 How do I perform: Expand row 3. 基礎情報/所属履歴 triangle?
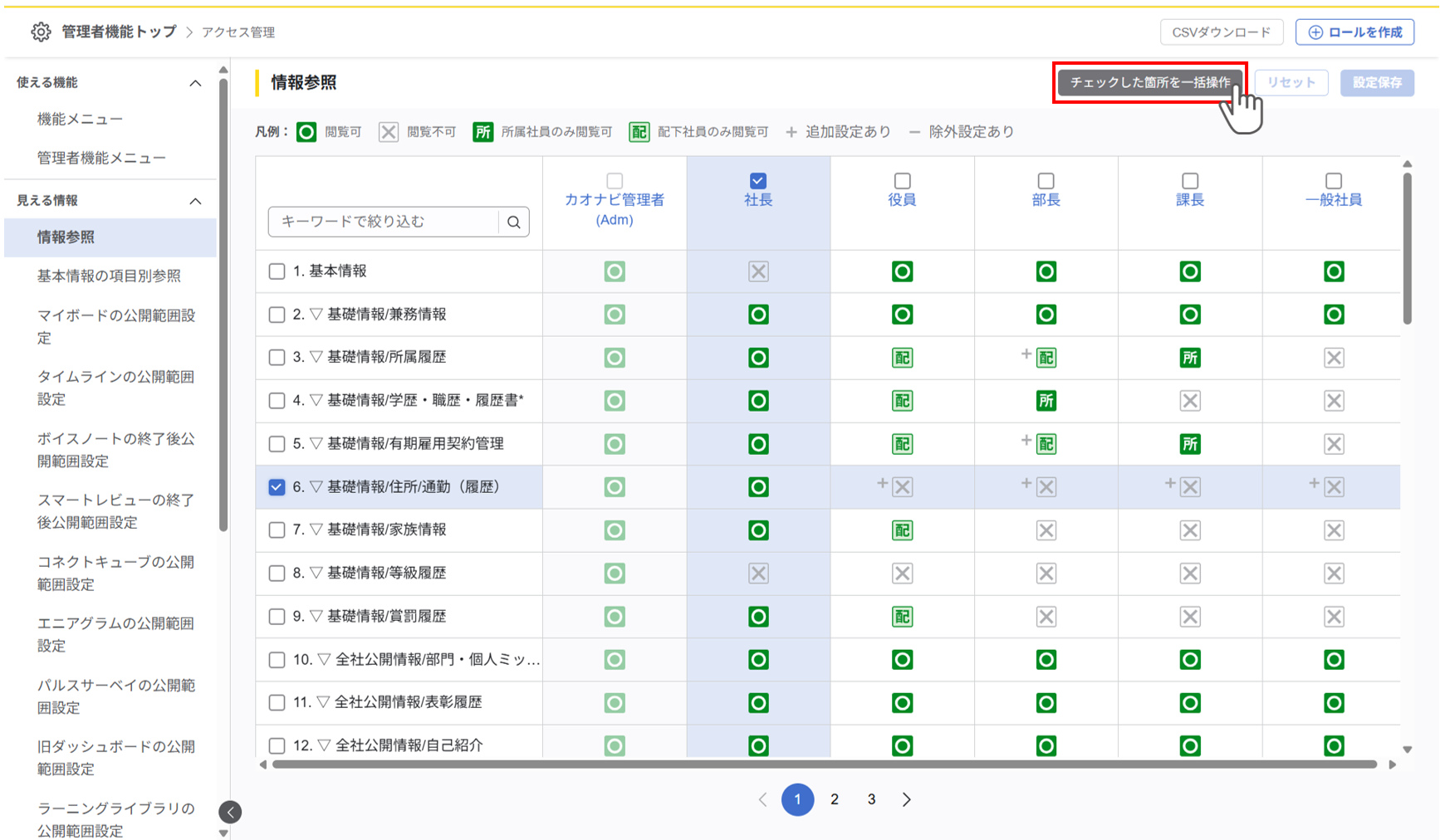(316, 357)
